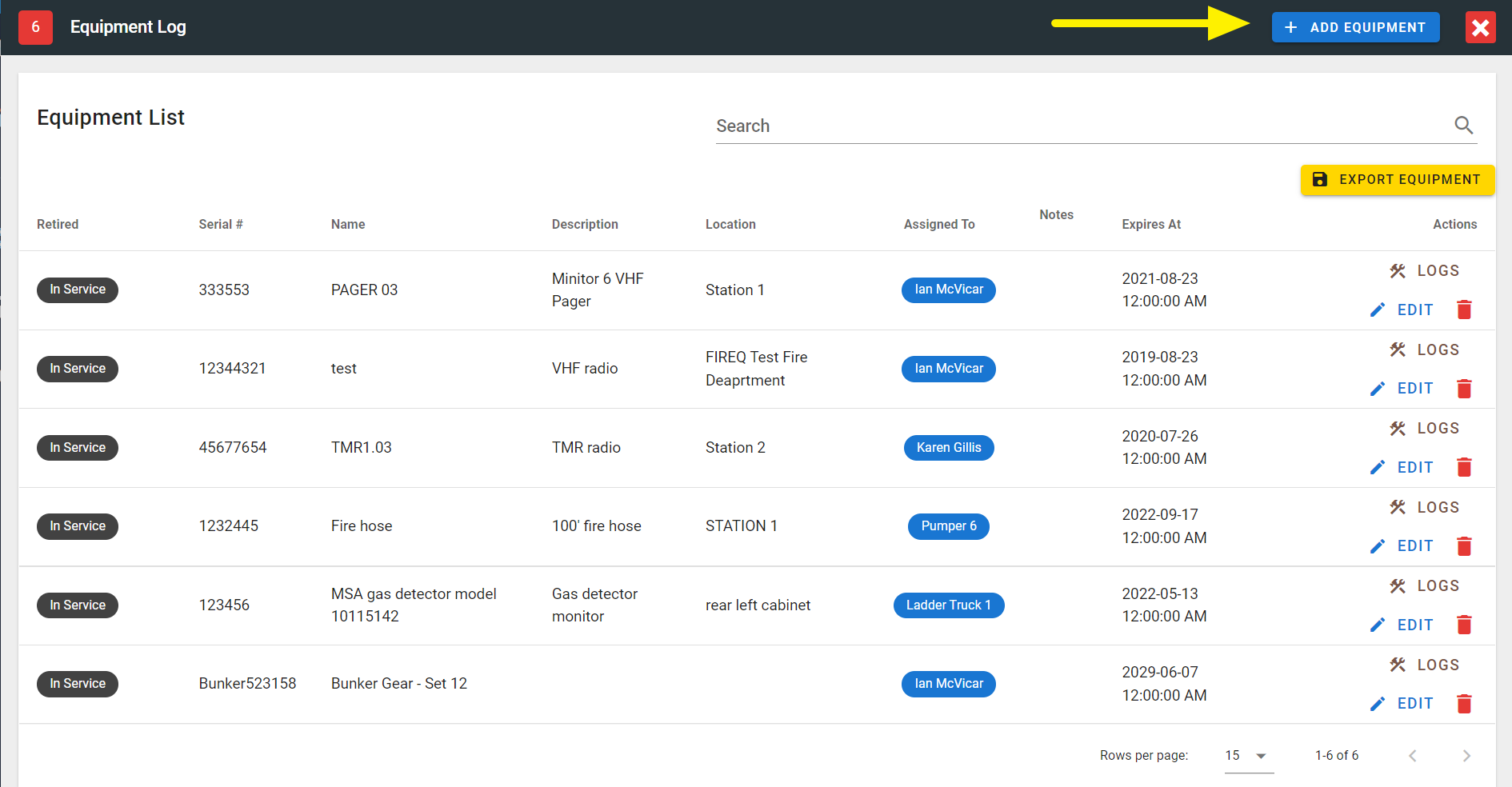Sort by Expires At column header

point(1151,225)
